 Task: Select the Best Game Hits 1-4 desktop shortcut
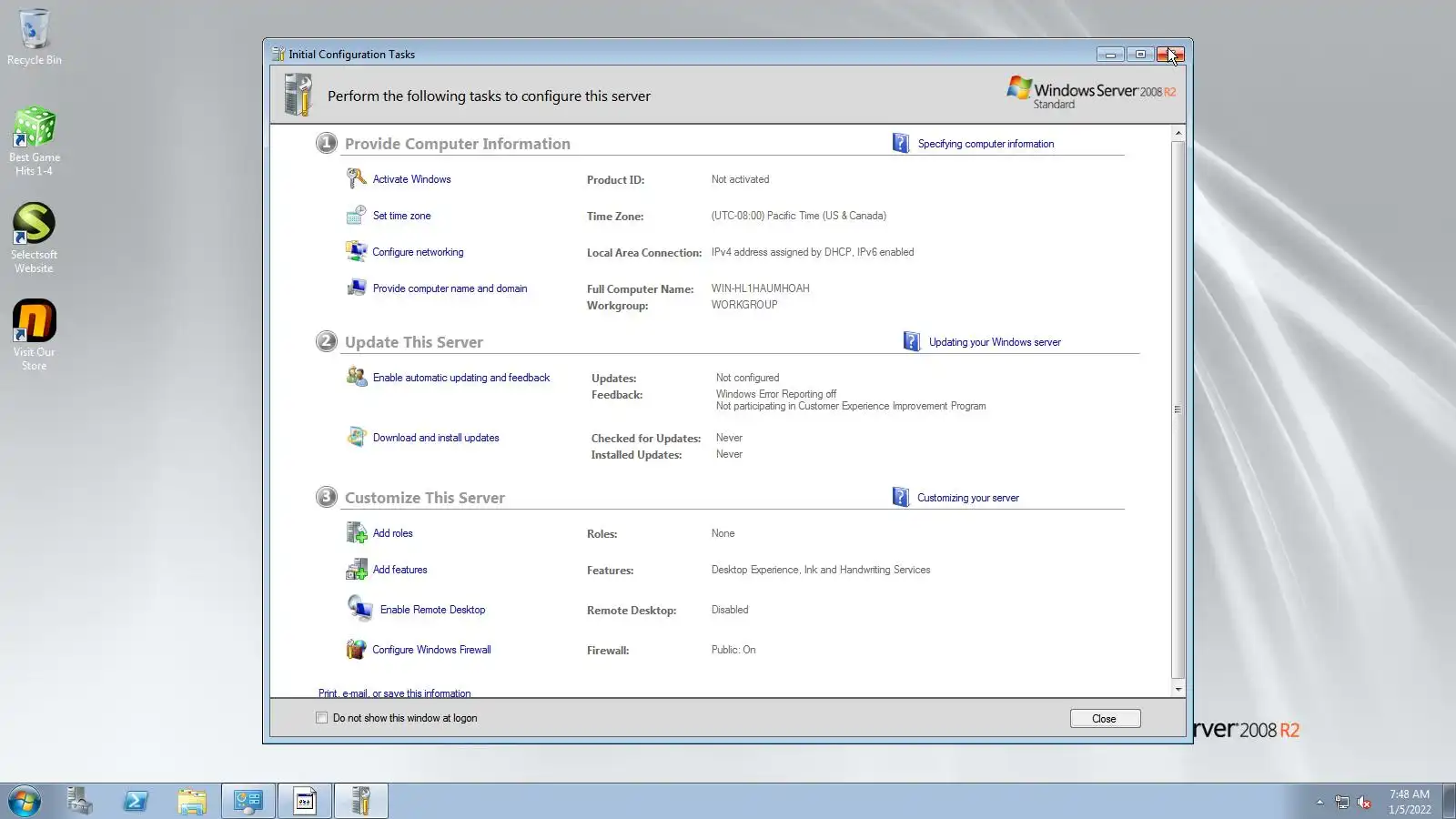(x=35, y=141)
